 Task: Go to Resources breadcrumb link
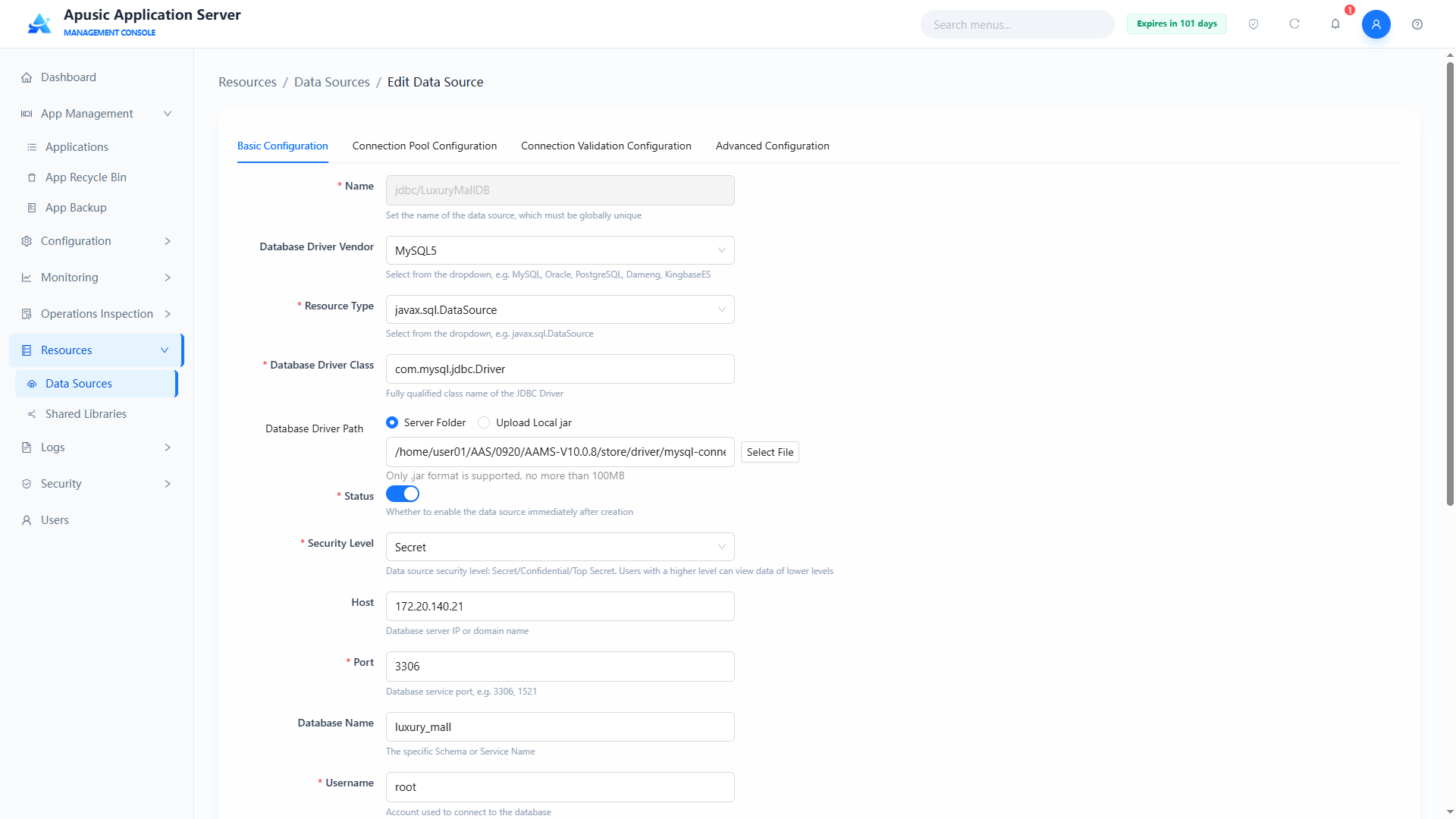(x=247, y=82)
